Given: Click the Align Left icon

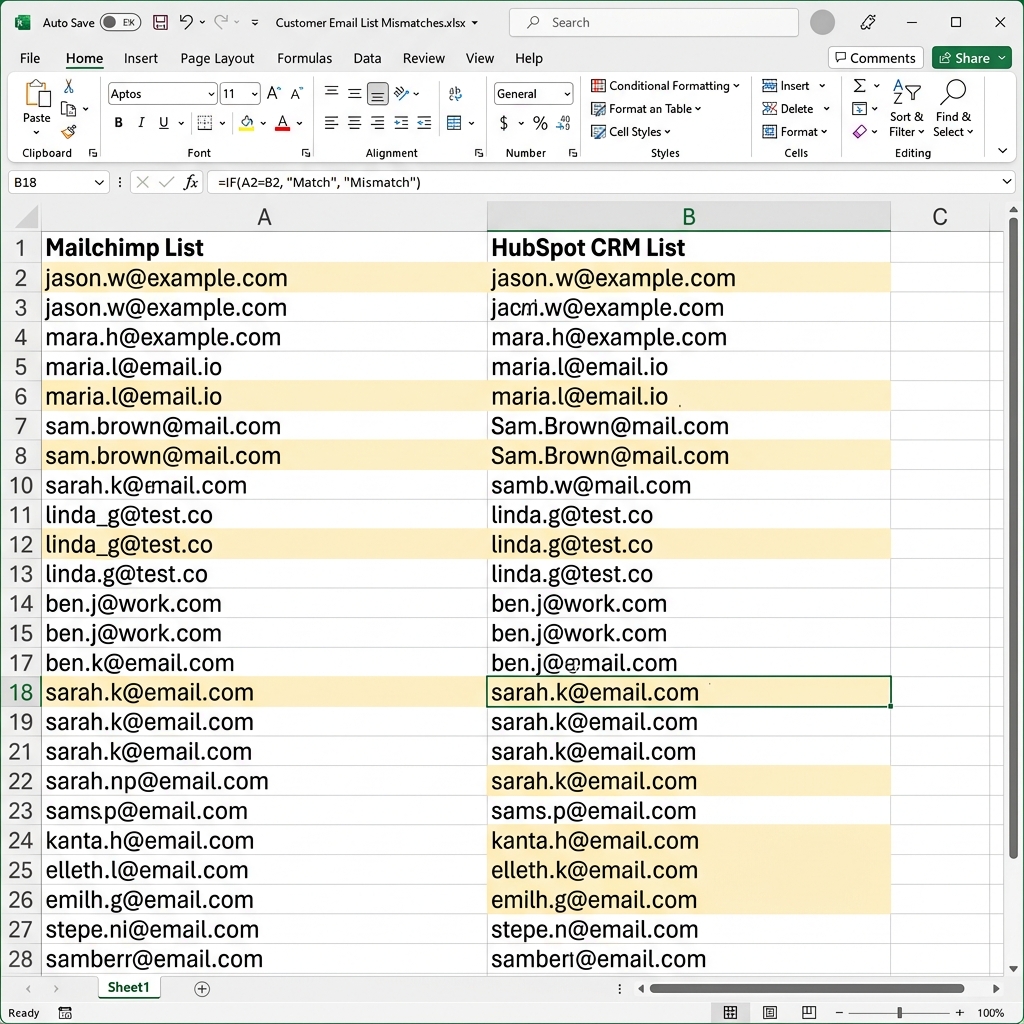Looking at the screenshot, I should point(332,123).
